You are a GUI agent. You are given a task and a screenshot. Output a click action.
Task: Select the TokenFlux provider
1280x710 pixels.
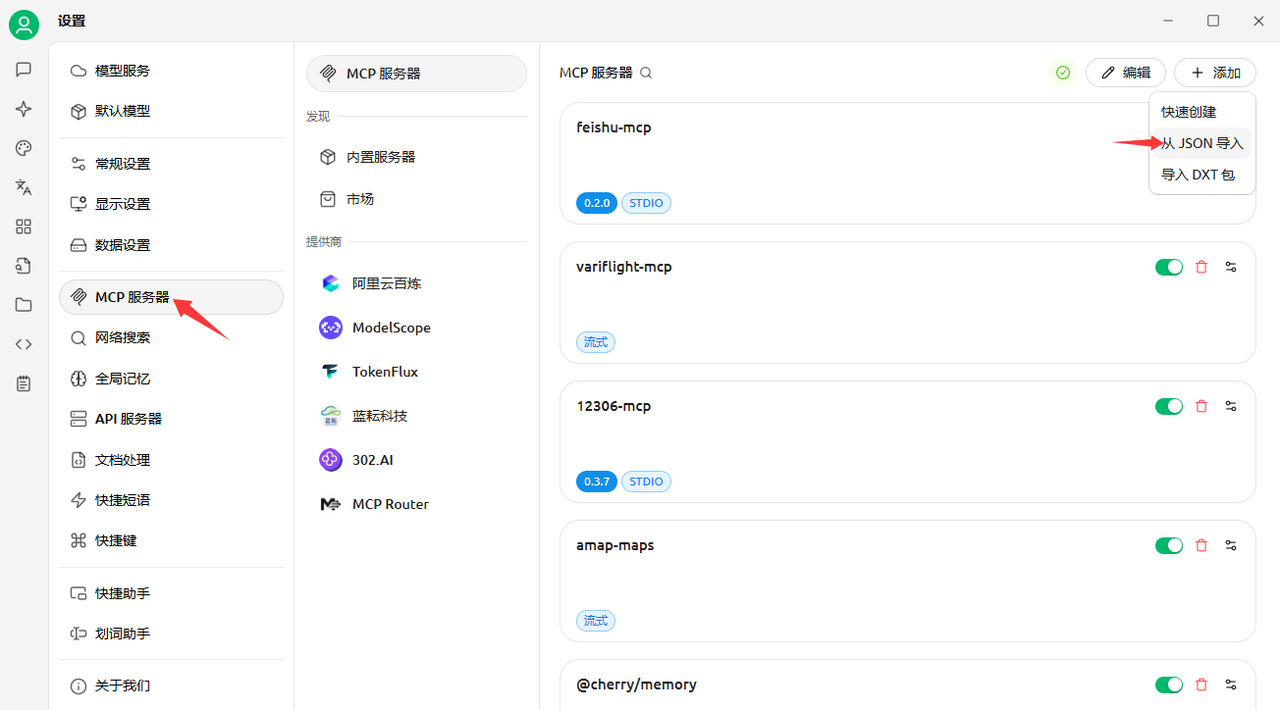416,372
